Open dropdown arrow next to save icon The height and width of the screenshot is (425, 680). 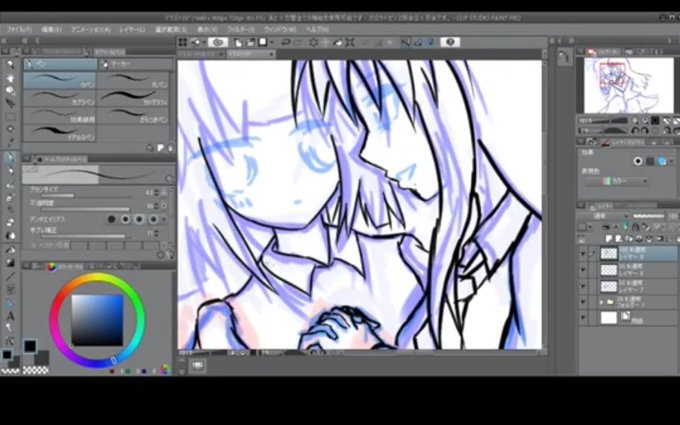pyautogui.click(x=272, y=42)
